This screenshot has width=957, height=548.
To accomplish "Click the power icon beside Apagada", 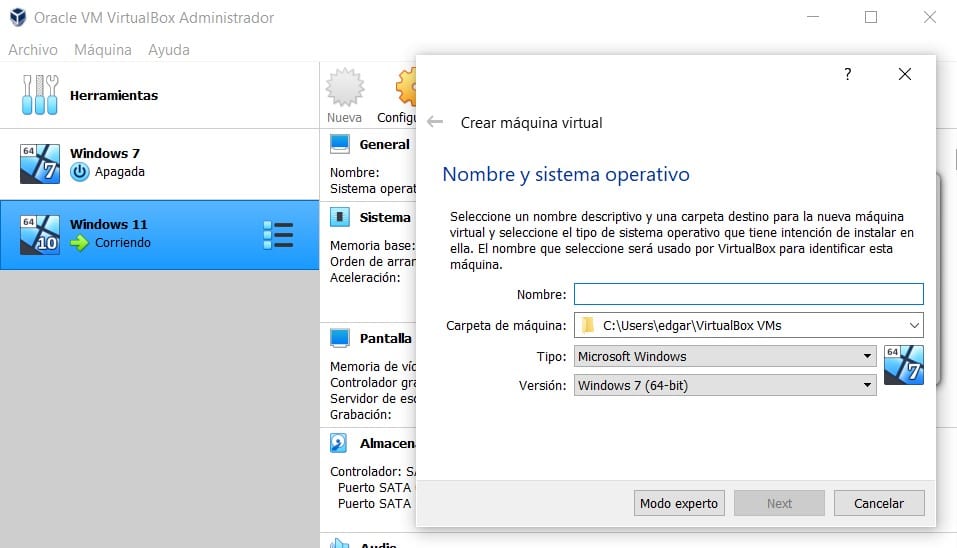I will pos(79,172).
